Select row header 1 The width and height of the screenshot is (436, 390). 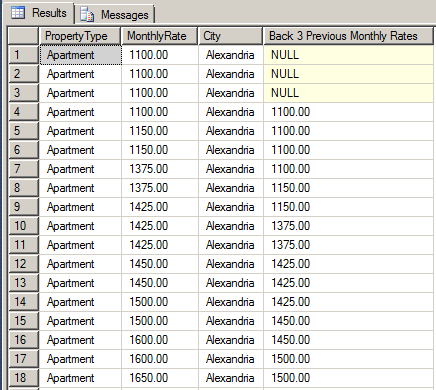[x=23, y=55]
